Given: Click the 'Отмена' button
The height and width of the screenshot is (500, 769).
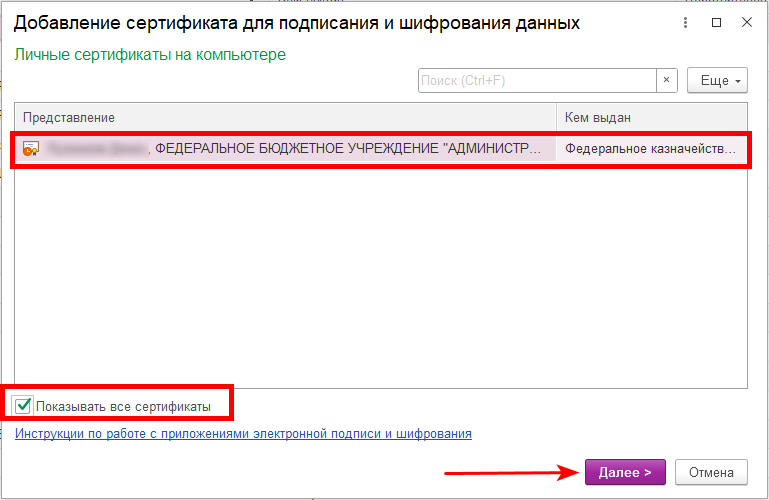Looking at the screenshot, I should click(x=711, y=472).
